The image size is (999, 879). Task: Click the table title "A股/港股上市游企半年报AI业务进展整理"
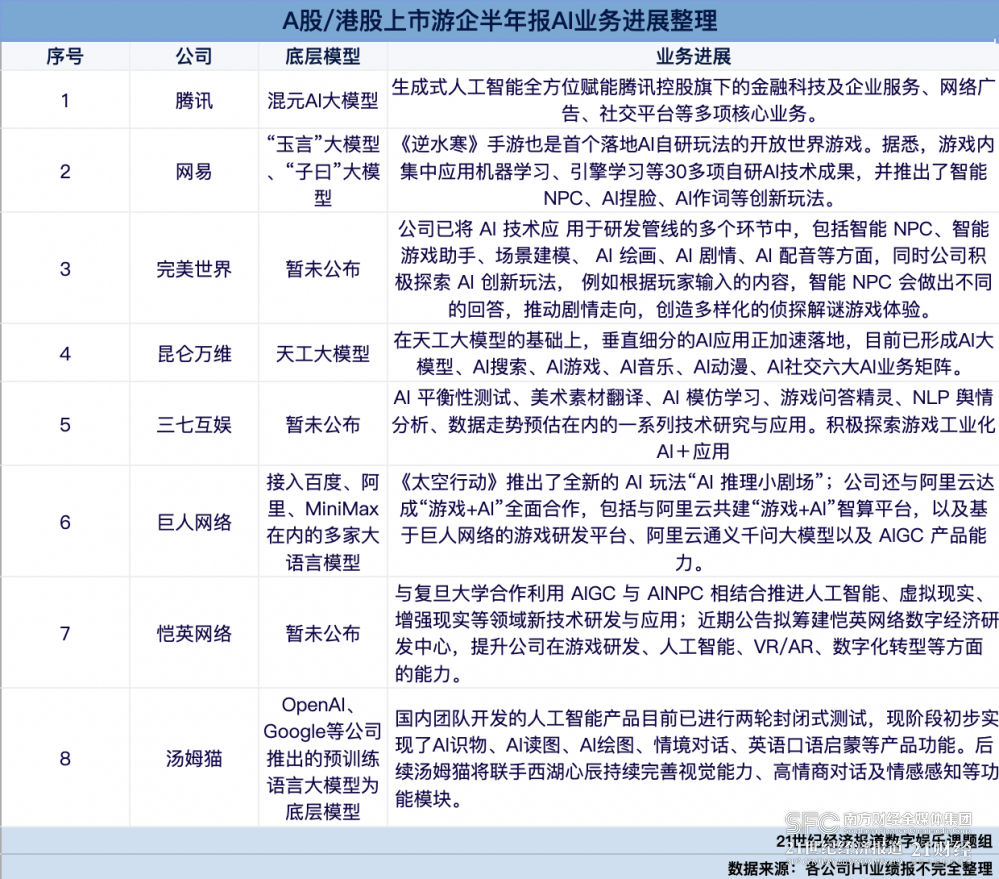[500, 21]
